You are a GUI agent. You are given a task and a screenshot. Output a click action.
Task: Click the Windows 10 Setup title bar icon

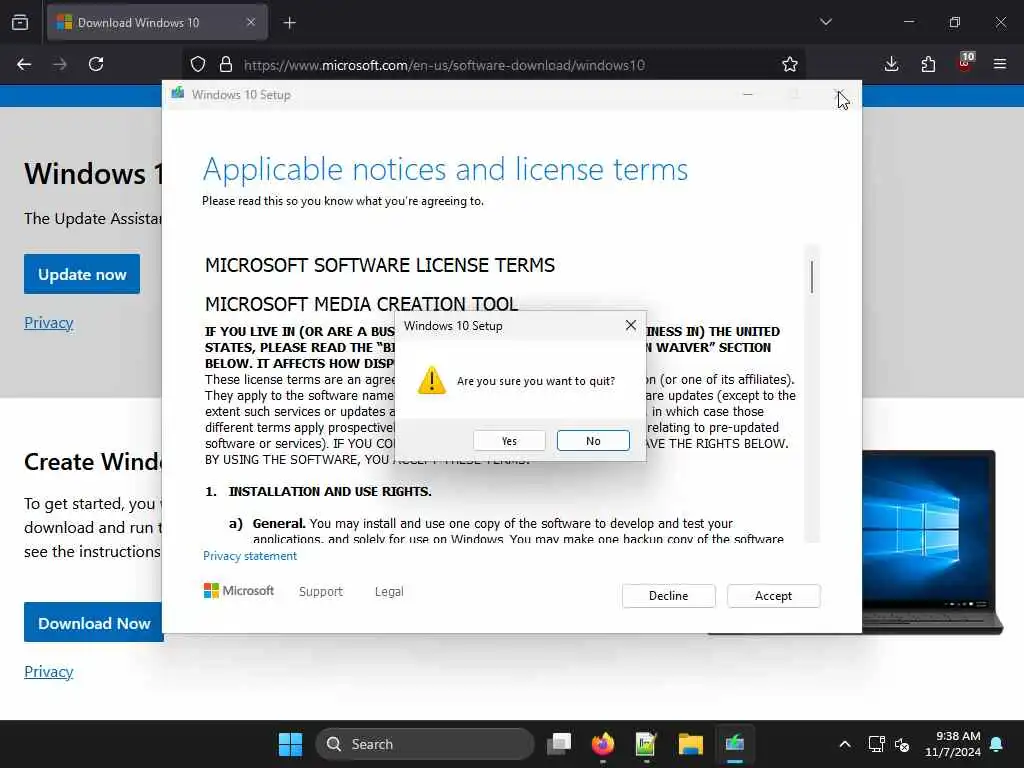[x=178, y=94]
